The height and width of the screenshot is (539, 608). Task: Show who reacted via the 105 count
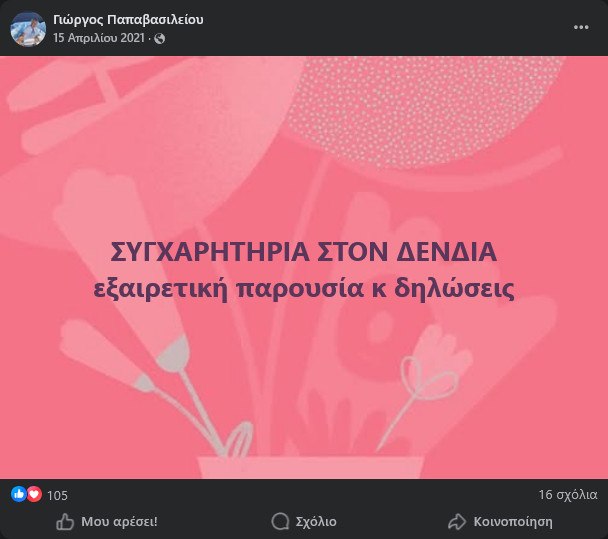pos(57,495)
